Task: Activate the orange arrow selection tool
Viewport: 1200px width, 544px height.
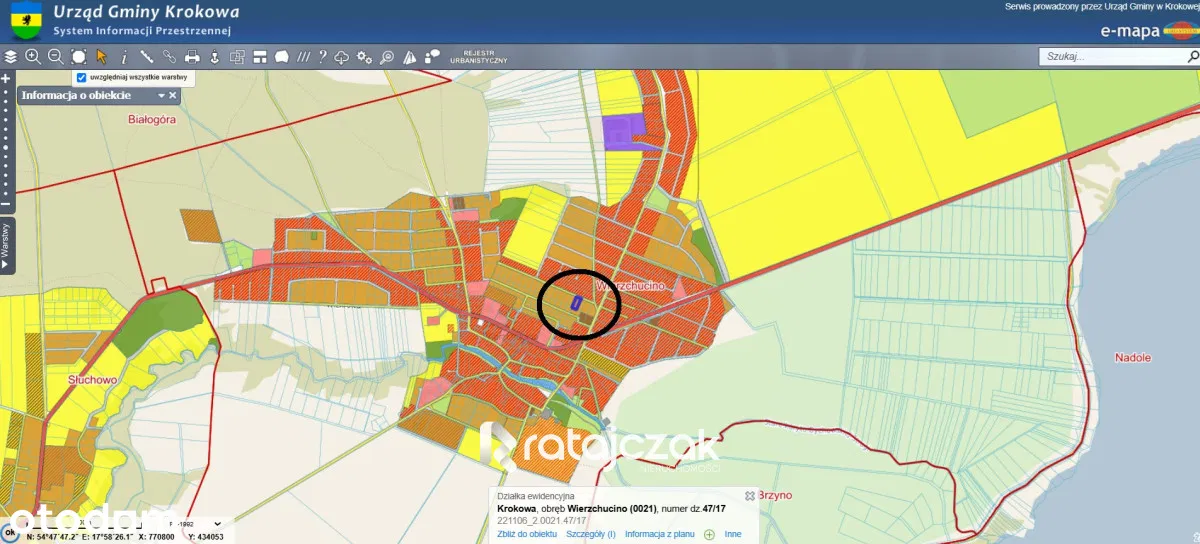Action: click(x=101, y=57)
